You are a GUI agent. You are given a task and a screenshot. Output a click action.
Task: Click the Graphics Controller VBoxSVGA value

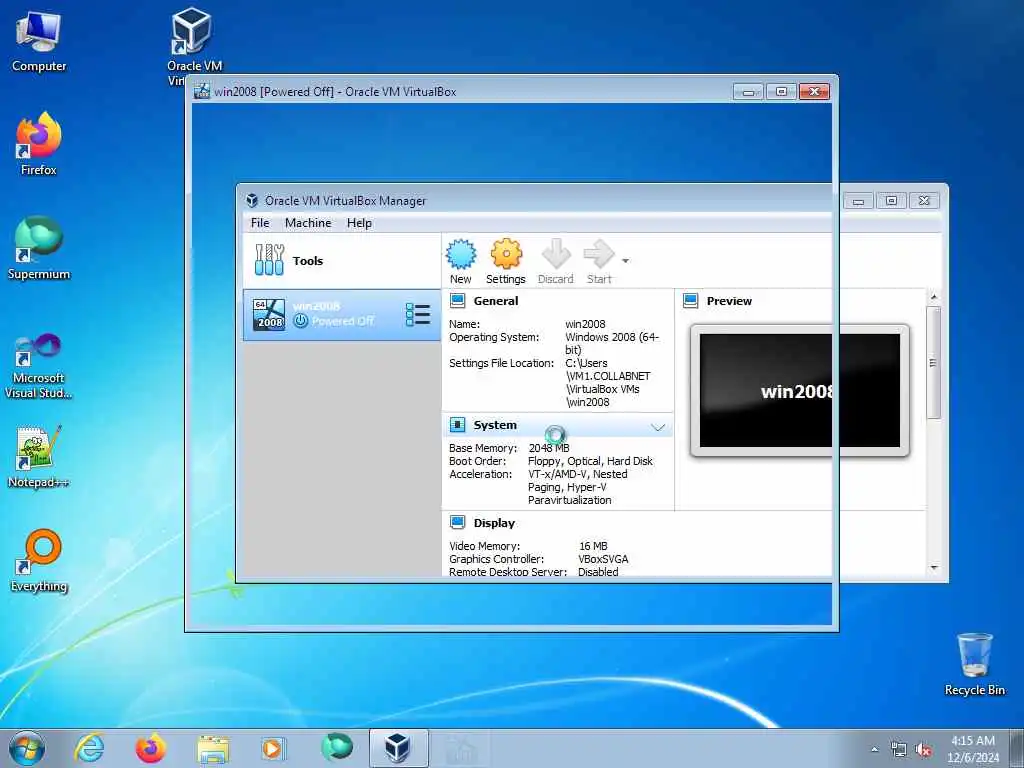[x=603, y=559]
